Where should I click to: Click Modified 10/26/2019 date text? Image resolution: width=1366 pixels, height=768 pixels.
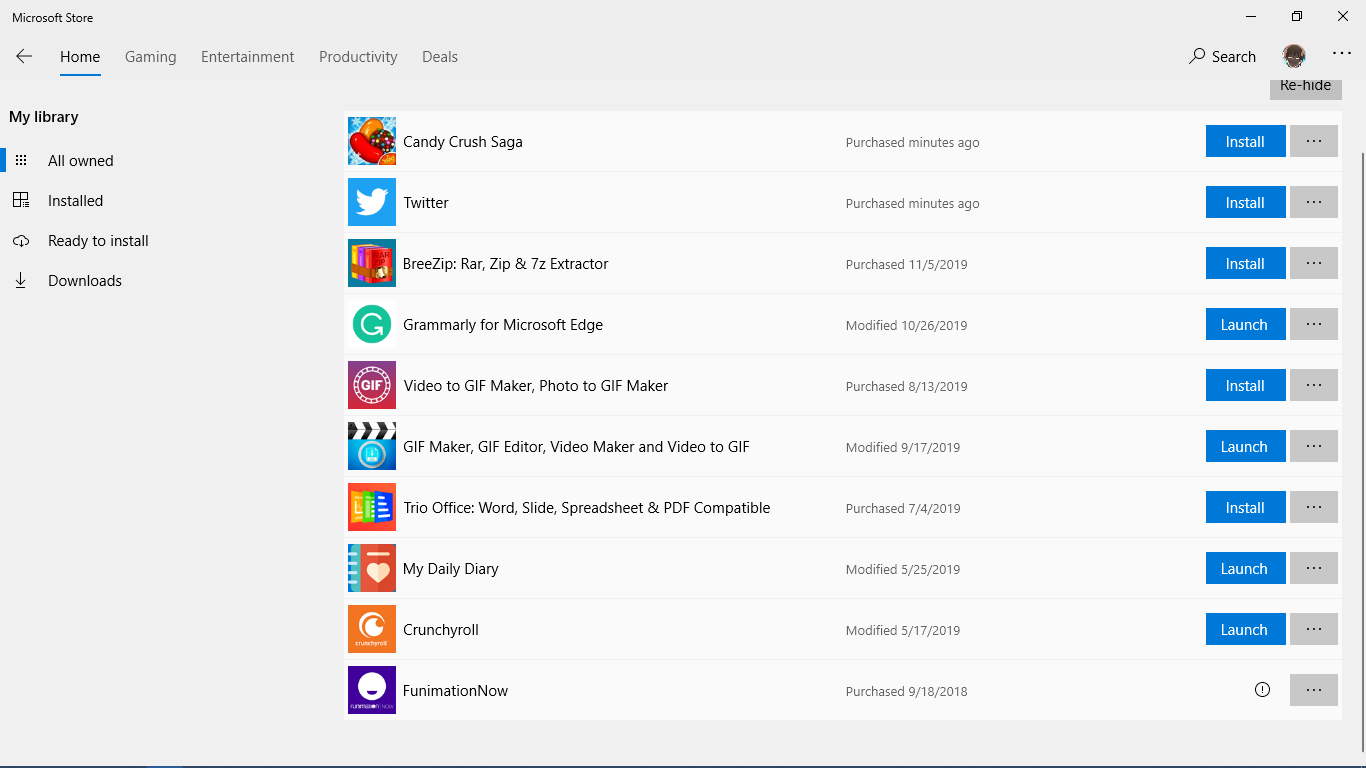(906, 325)
